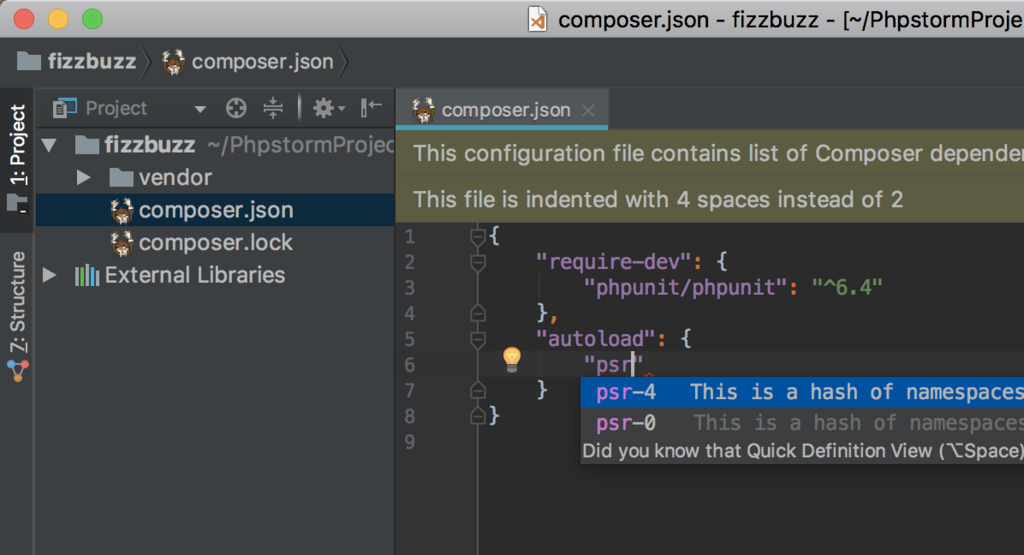Click fold end marker on line 8

(478, 416)
